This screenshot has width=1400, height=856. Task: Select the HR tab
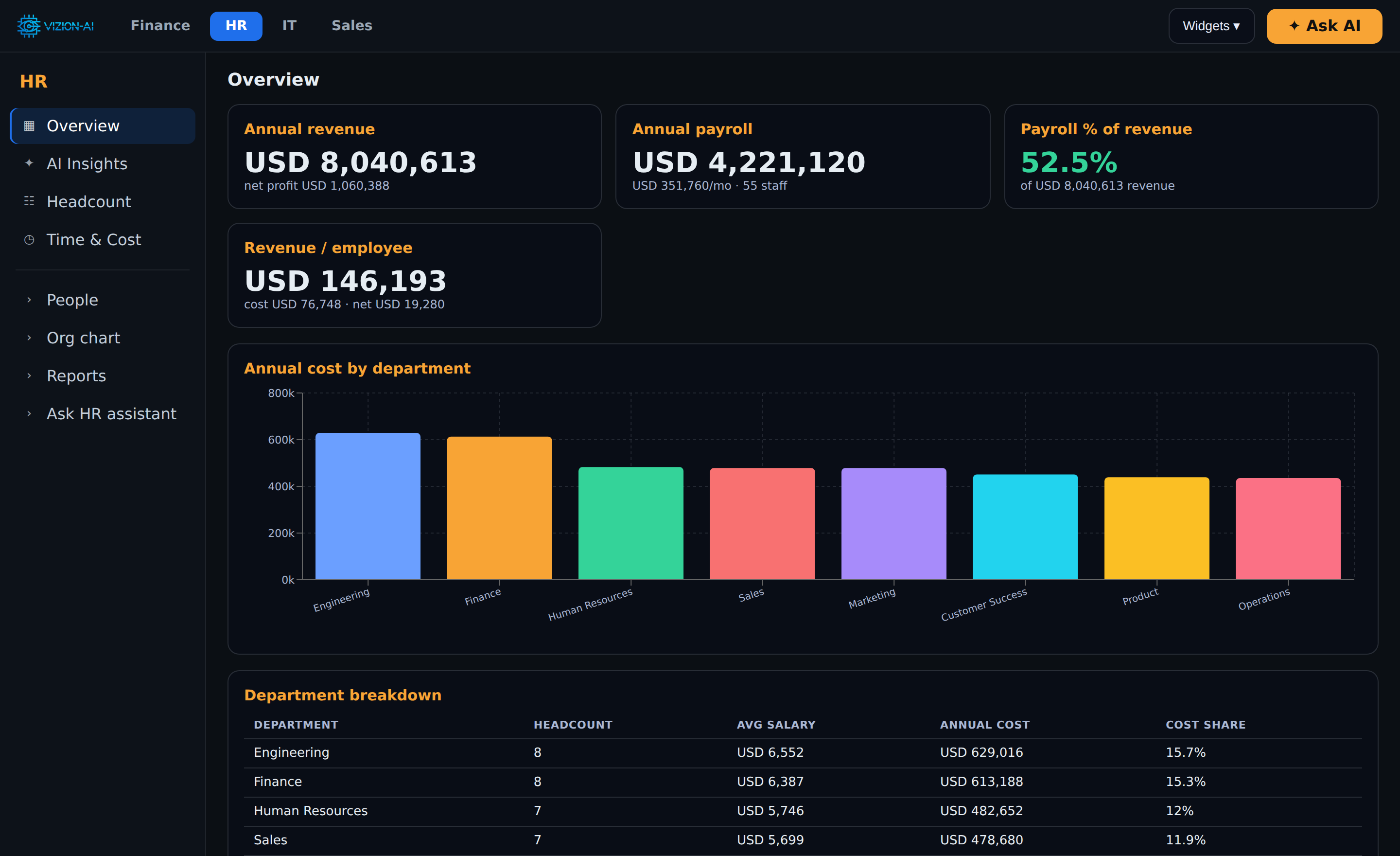click(x=236, y=26)
